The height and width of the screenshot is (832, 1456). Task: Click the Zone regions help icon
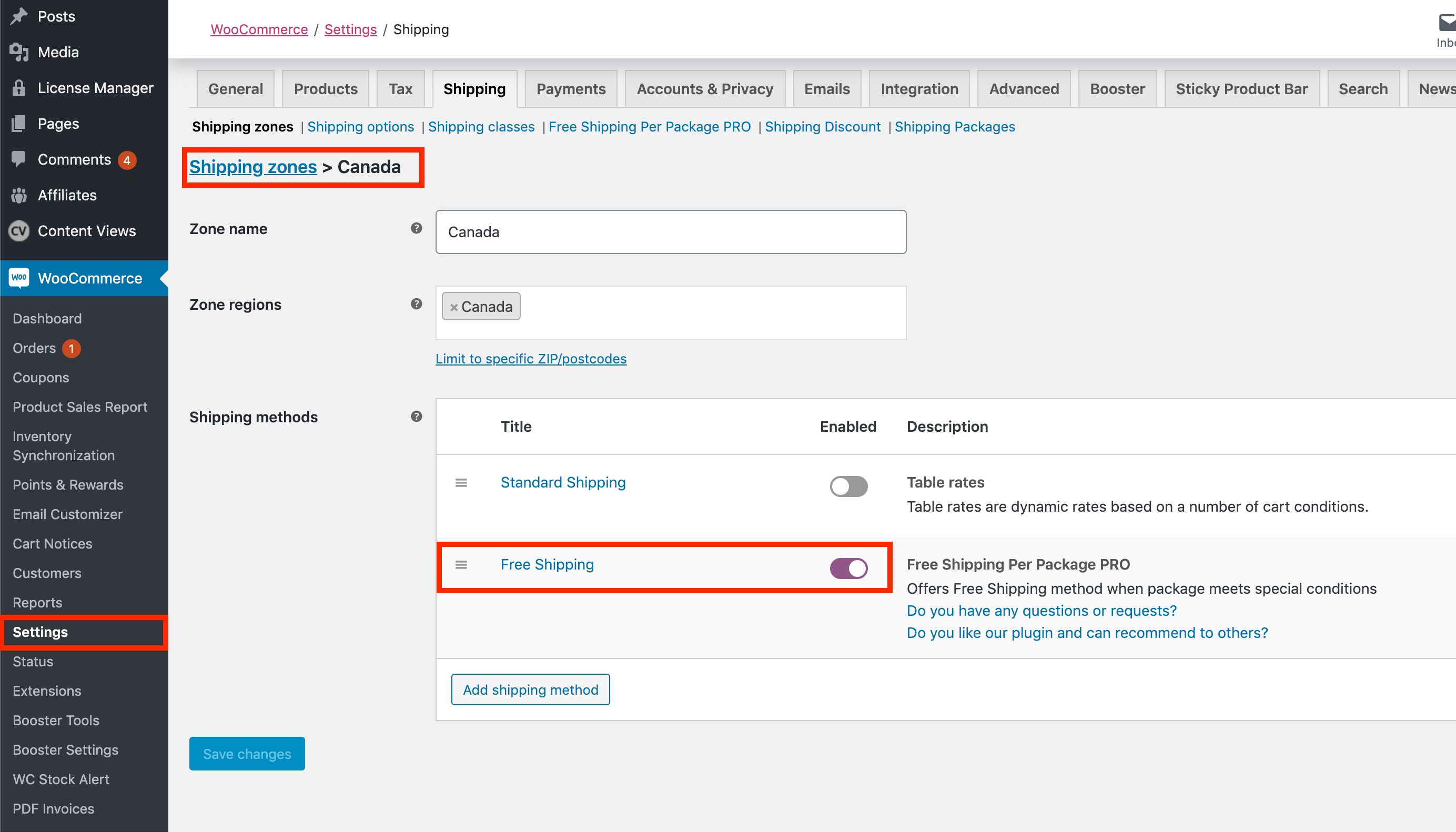tap(416, 304)
